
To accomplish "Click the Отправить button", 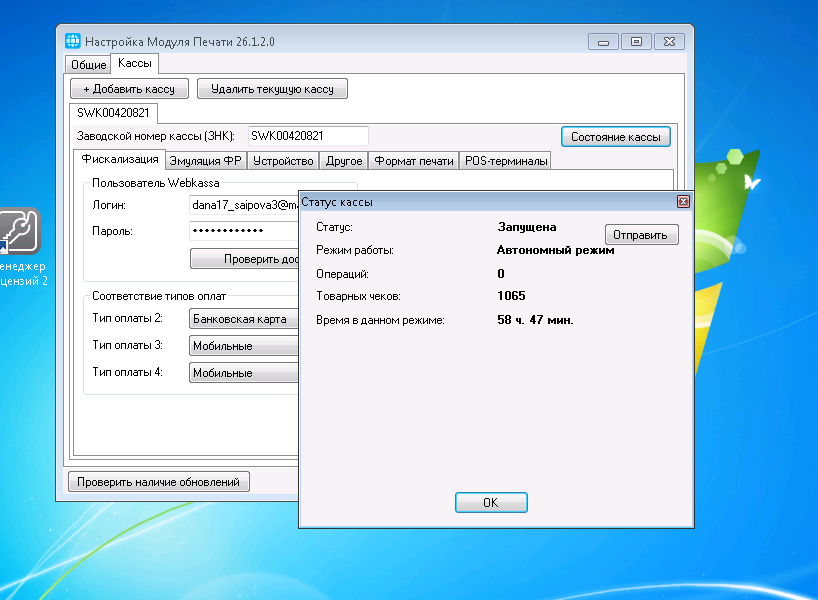I will click(641, 235).
